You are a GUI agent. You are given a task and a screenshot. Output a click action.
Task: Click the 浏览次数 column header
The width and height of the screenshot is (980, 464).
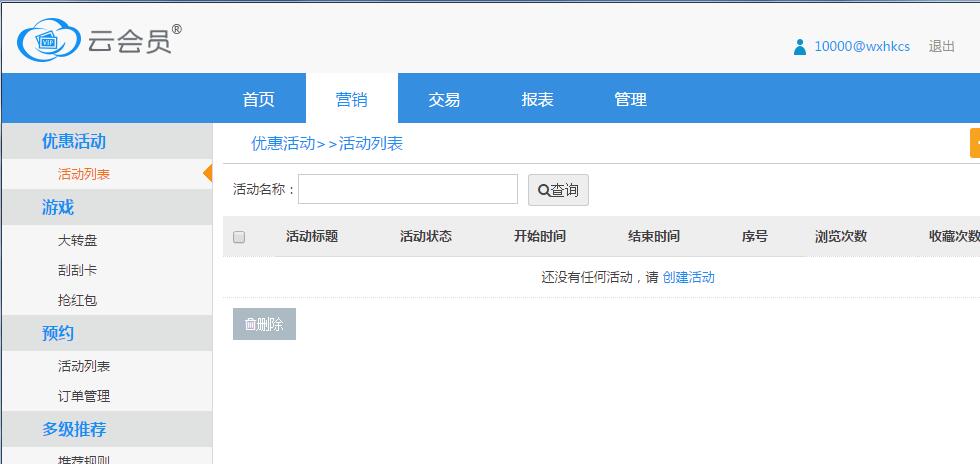click(841, 236)
